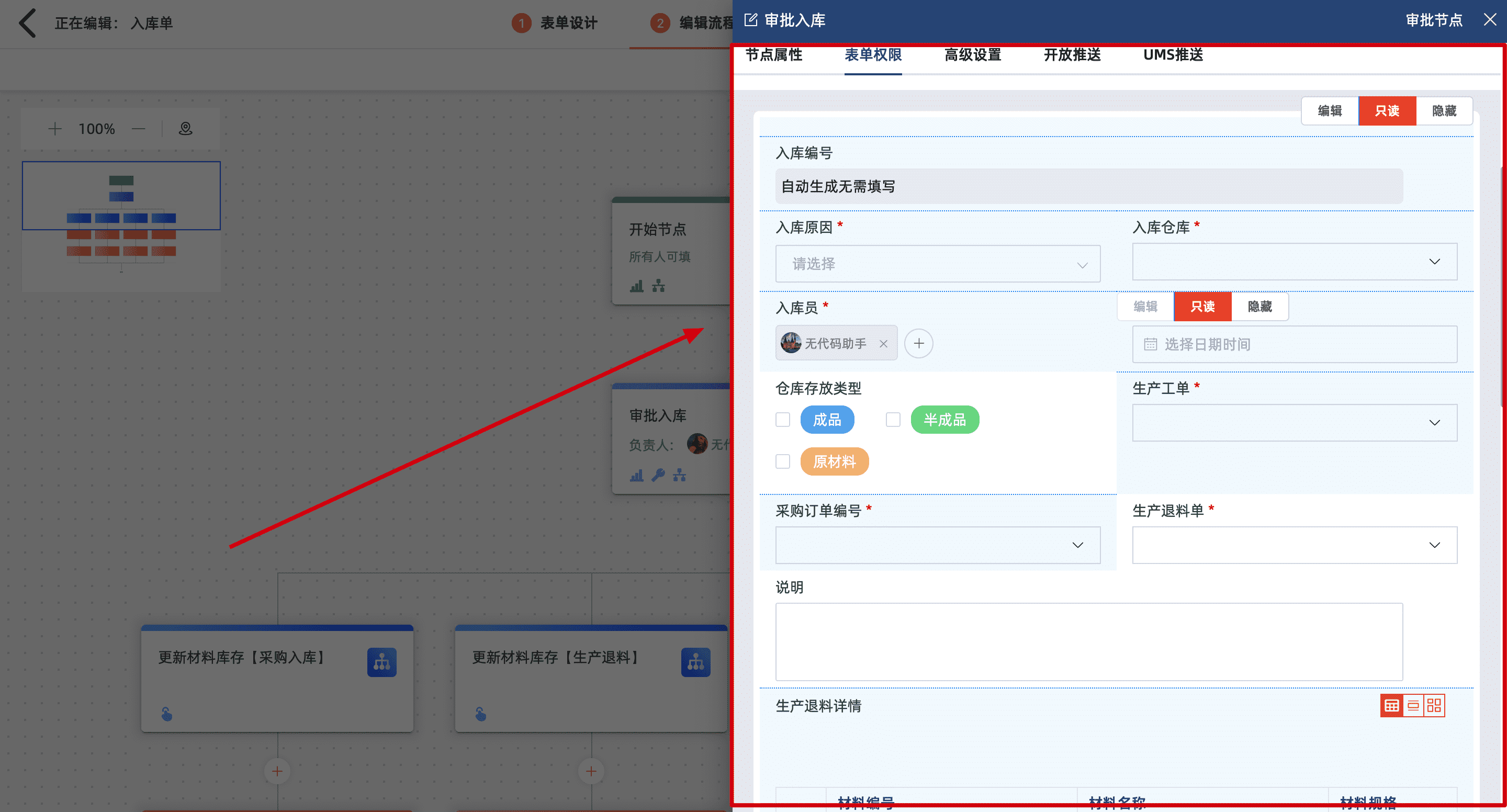Remove 无代码助手 tag with its X icon
1507x812 pixels.
[x=883, y=344]
